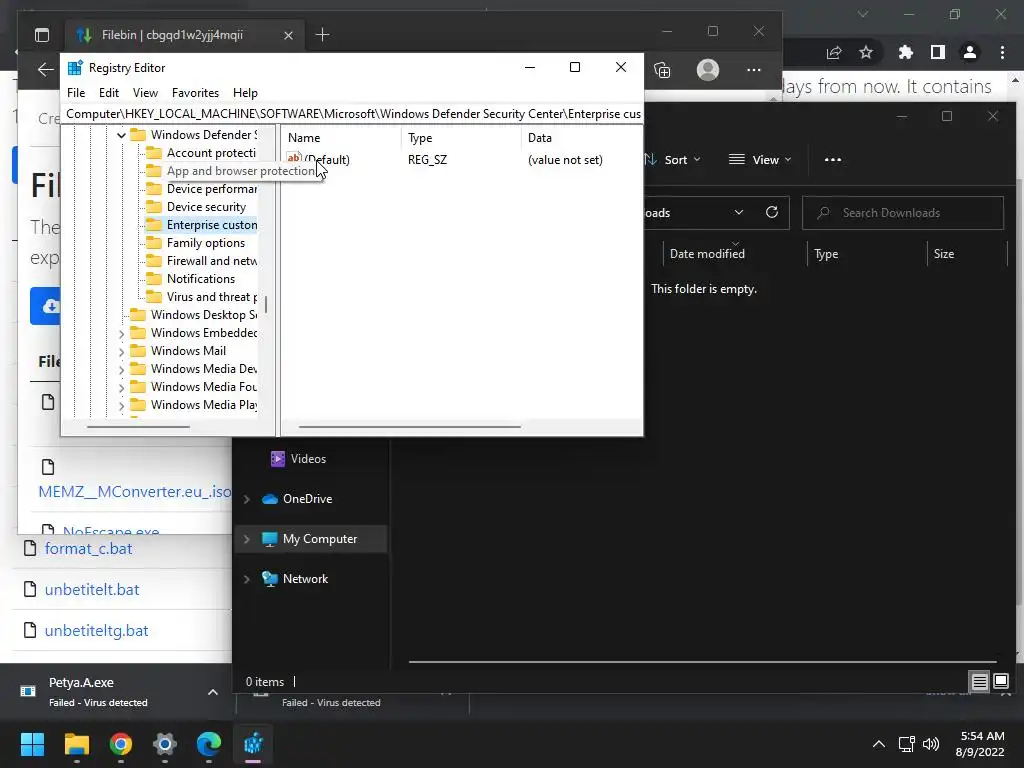The height and width of the screenshot is (768, 1024).
Task: Expand the Windows Media Player key
Action: point(121,406)
